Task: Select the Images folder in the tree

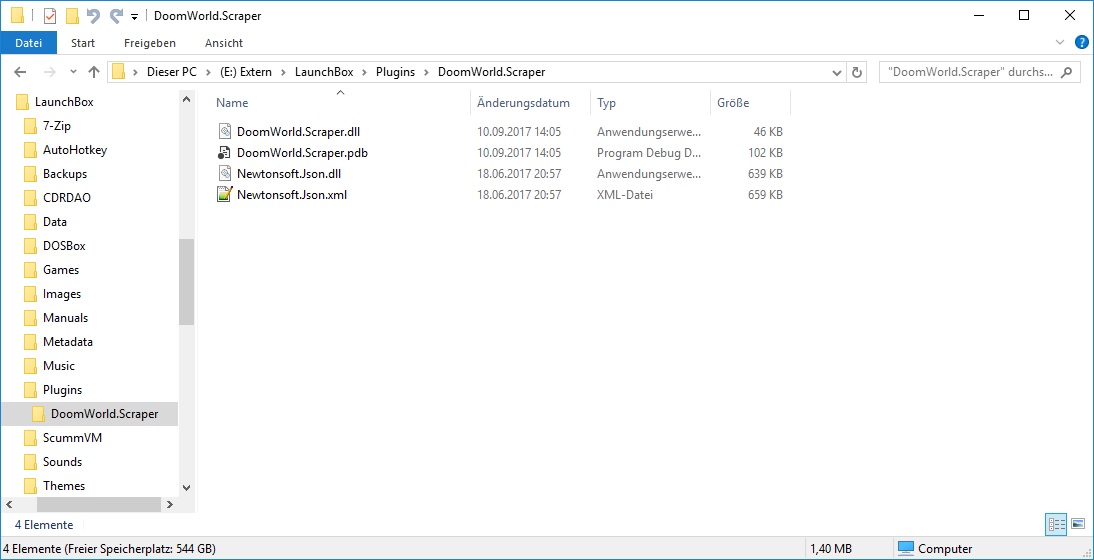Action: [x=61, y=294]
